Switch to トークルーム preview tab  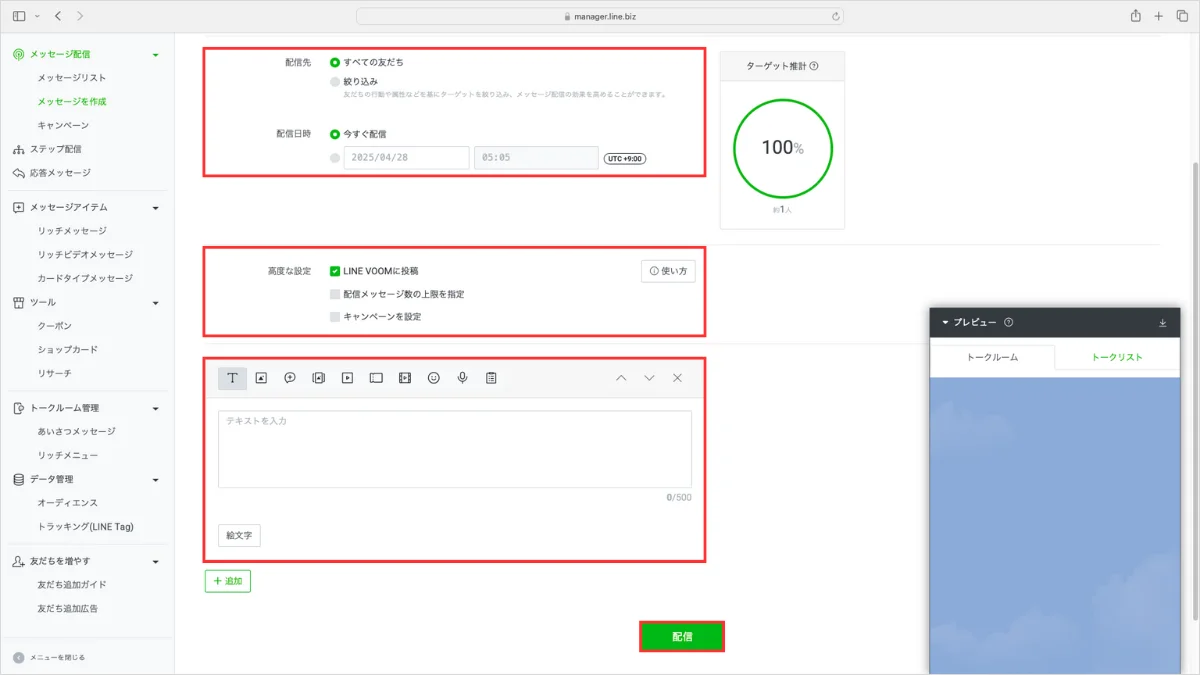click(992, 357)
